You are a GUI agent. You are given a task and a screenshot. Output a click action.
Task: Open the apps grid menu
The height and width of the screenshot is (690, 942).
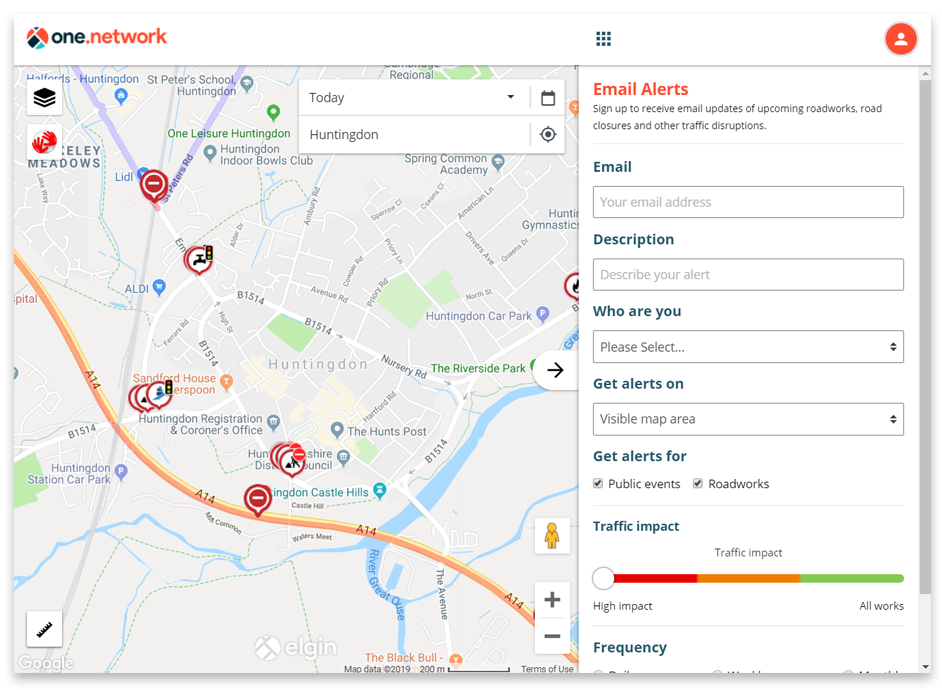coord(603,39)
